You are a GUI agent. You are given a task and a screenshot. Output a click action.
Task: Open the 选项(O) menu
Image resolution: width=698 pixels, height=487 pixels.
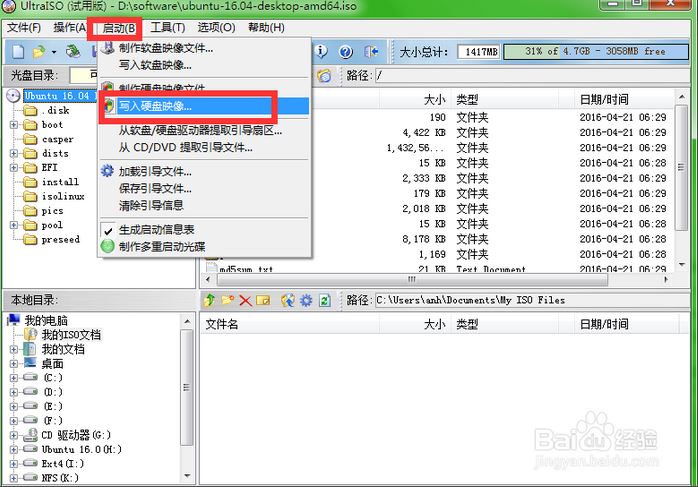pyautogui.click(x=216, y=28)
